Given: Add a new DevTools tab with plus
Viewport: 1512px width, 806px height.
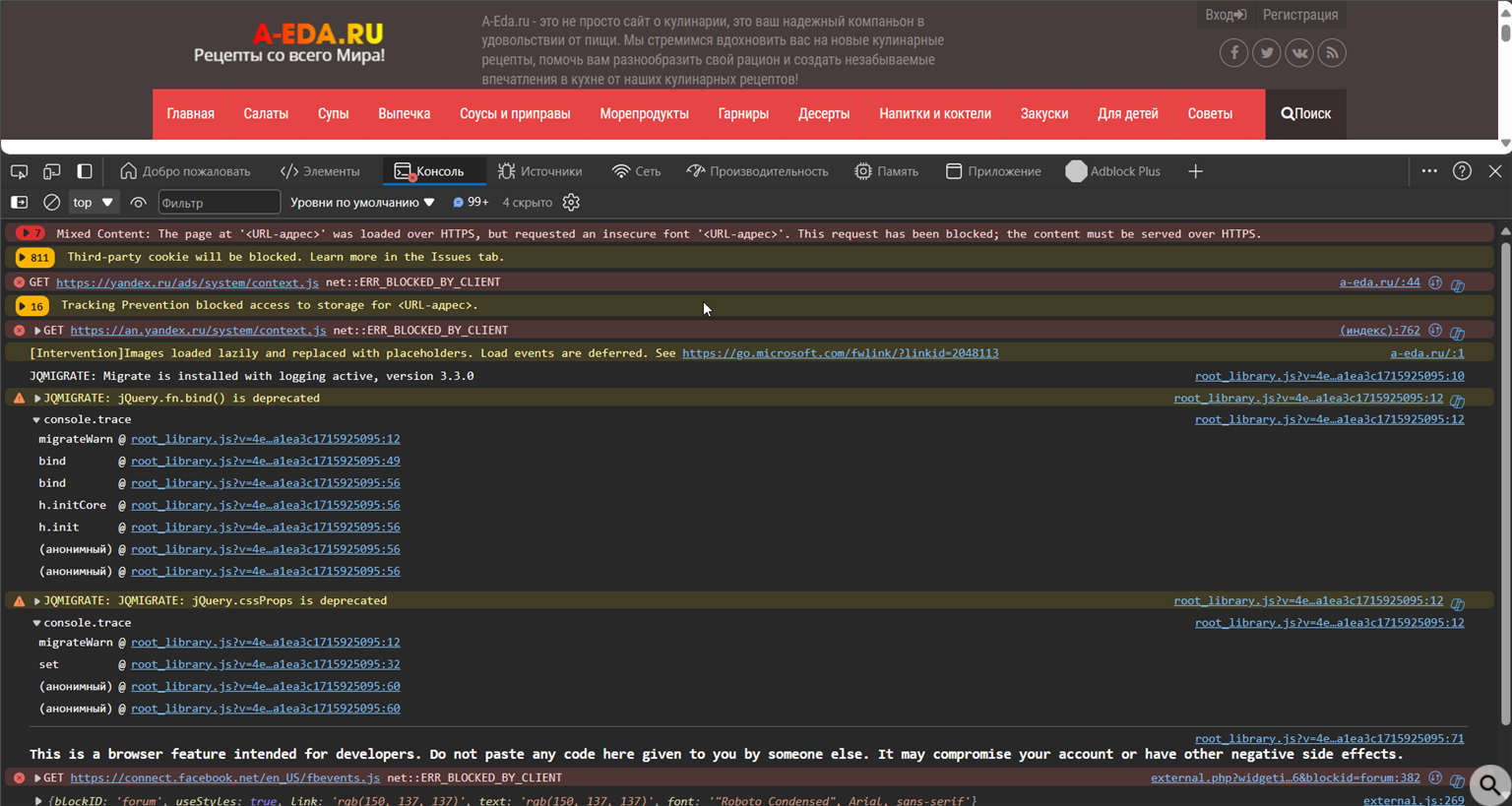Looking at the screenshot, I should pos(1195,171).
